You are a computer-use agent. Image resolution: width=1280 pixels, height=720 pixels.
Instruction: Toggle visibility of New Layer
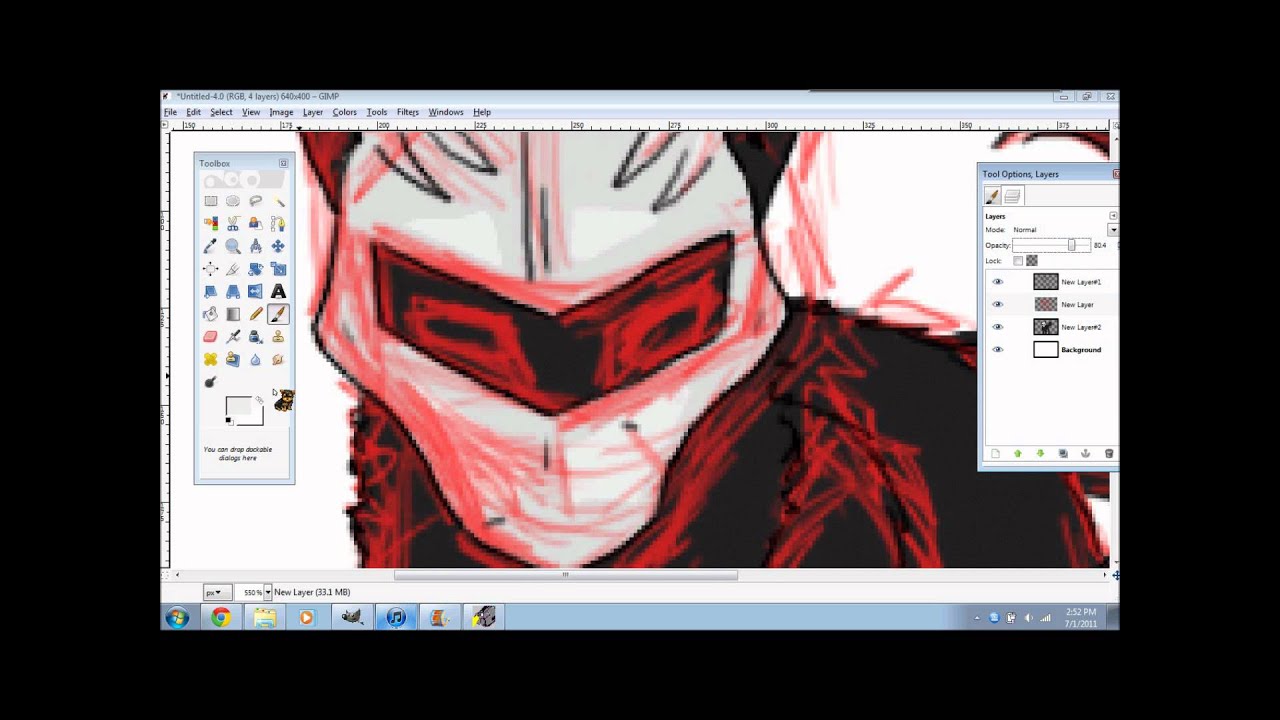click(997, 304)
